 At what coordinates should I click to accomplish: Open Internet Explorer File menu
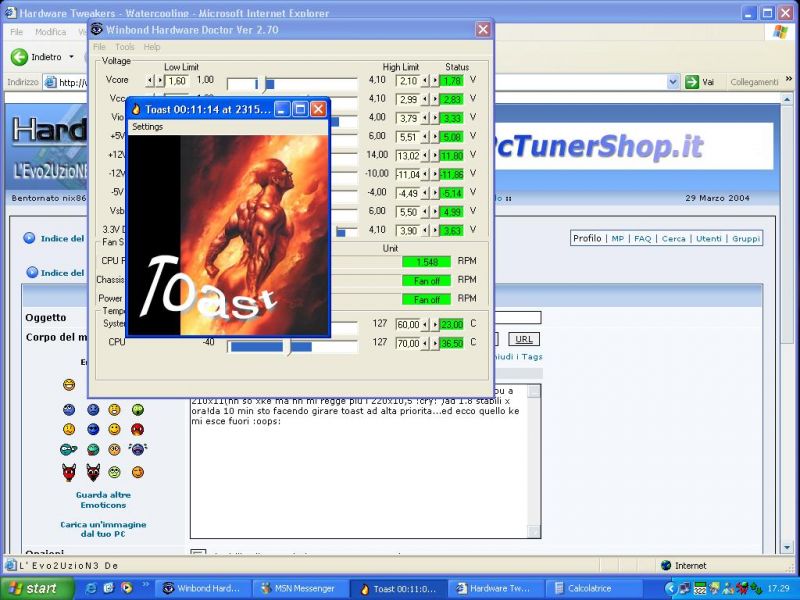(16, 32)
